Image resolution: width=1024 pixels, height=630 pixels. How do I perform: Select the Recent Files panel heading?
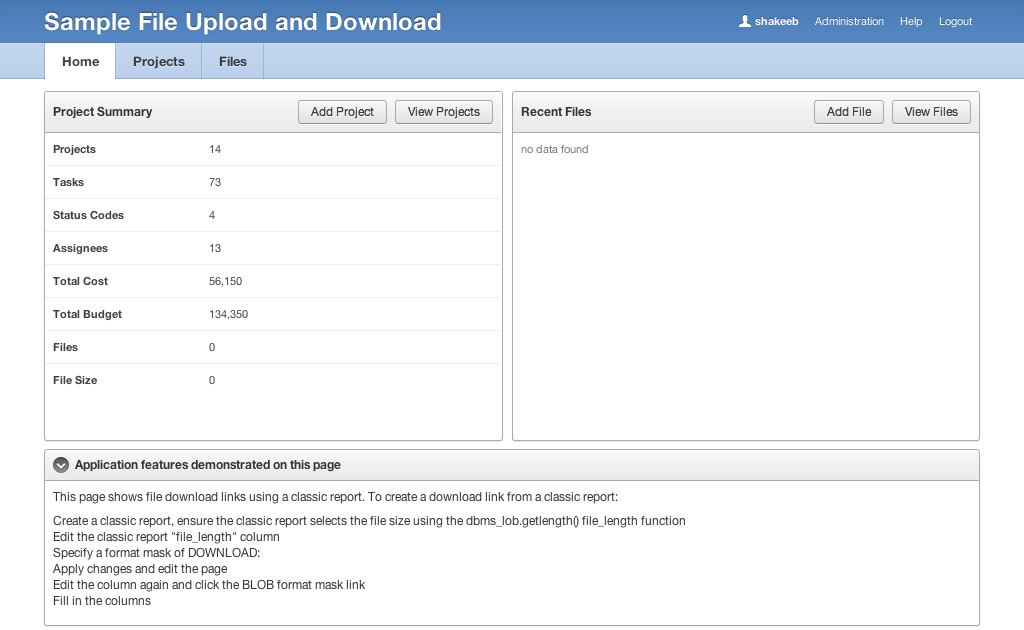tap(556, 112)
